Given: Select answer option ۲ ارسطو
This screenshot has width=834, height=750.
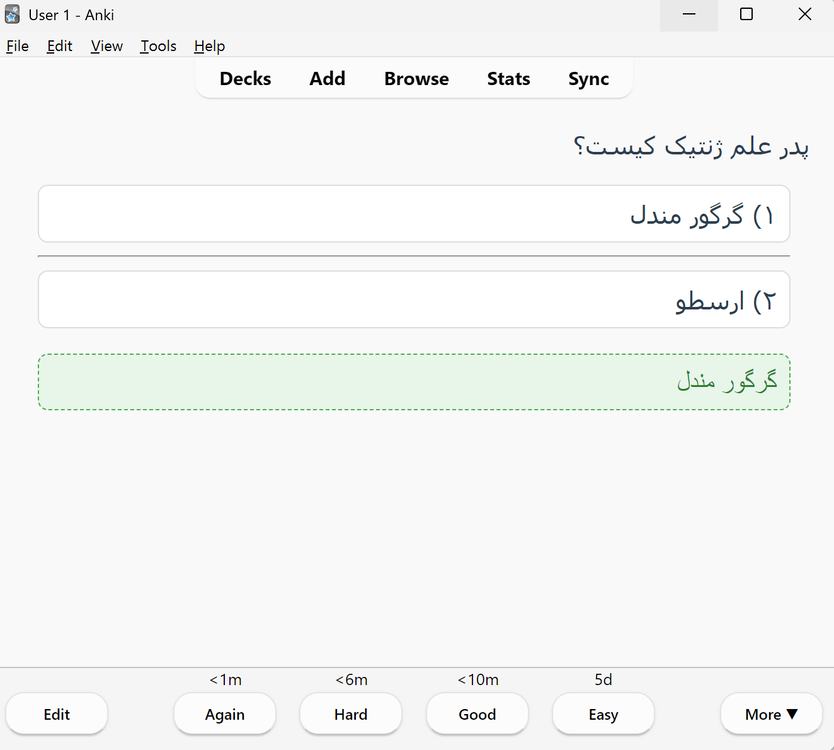Looking at the screenshot, I should (414, 299).
